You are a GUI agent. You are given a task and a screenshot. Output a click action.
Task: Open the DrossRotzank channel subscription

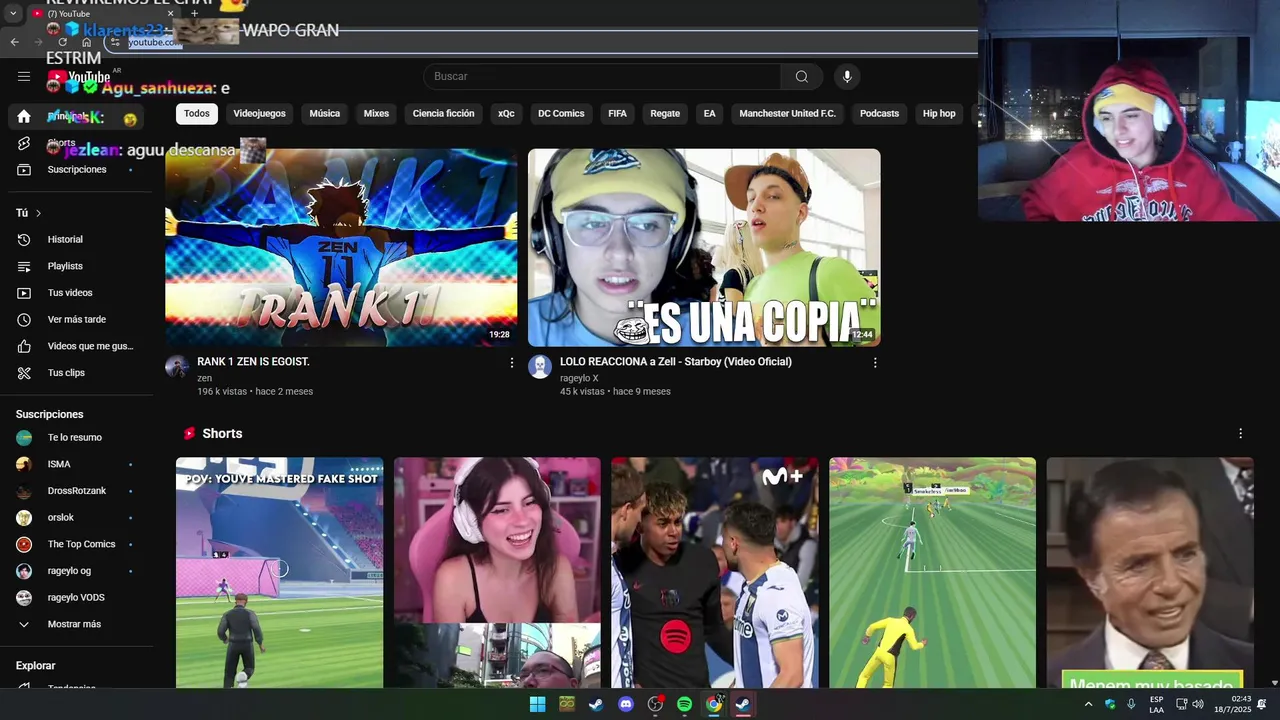(76, 491)
